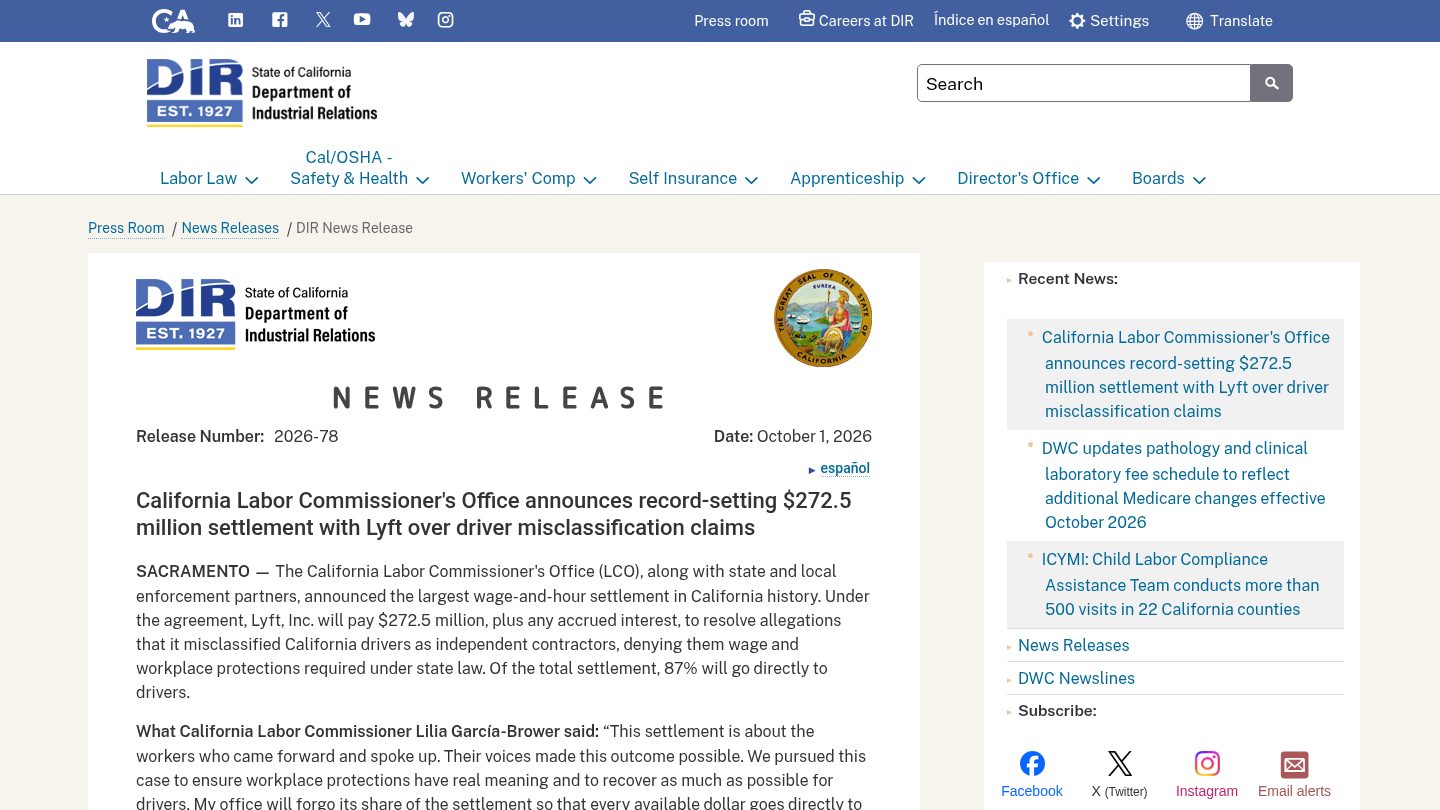Click the Careers at DIR briefcase icon

click(x=806, y=19)
